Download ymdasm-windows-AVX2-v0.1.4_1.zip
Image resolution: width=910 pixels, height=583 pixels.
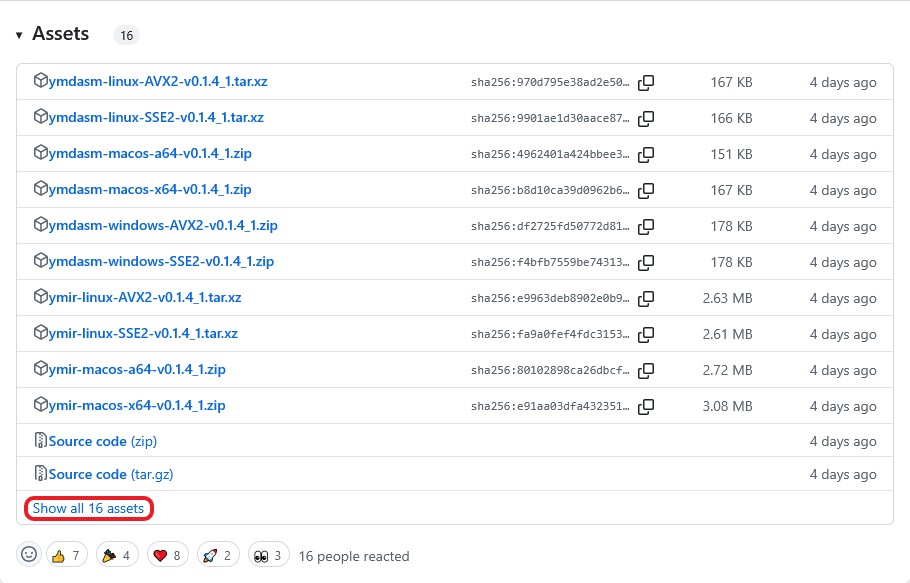tap(163, 226)
